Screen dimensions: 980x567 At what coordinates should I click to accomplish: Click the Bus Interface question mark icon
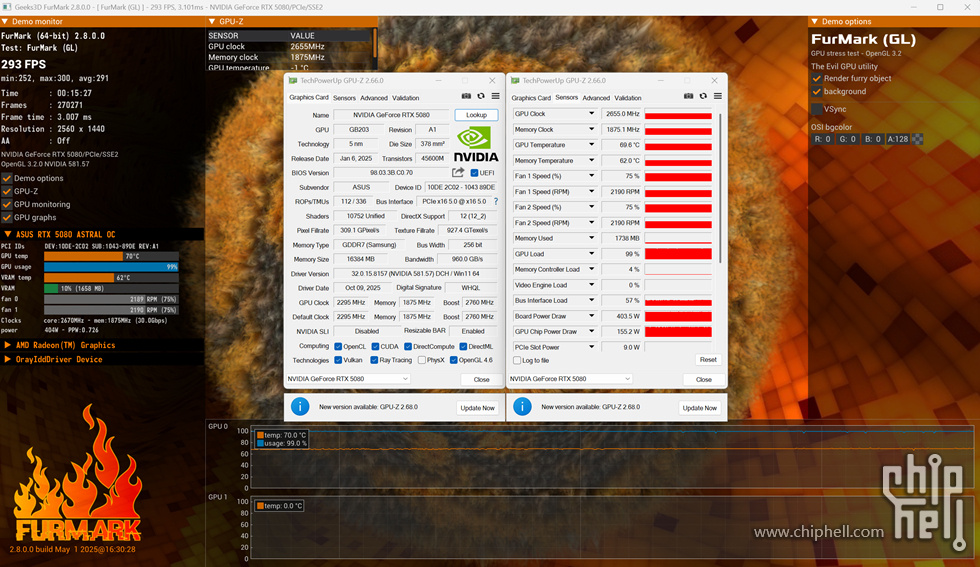click(x=495, y=202)
